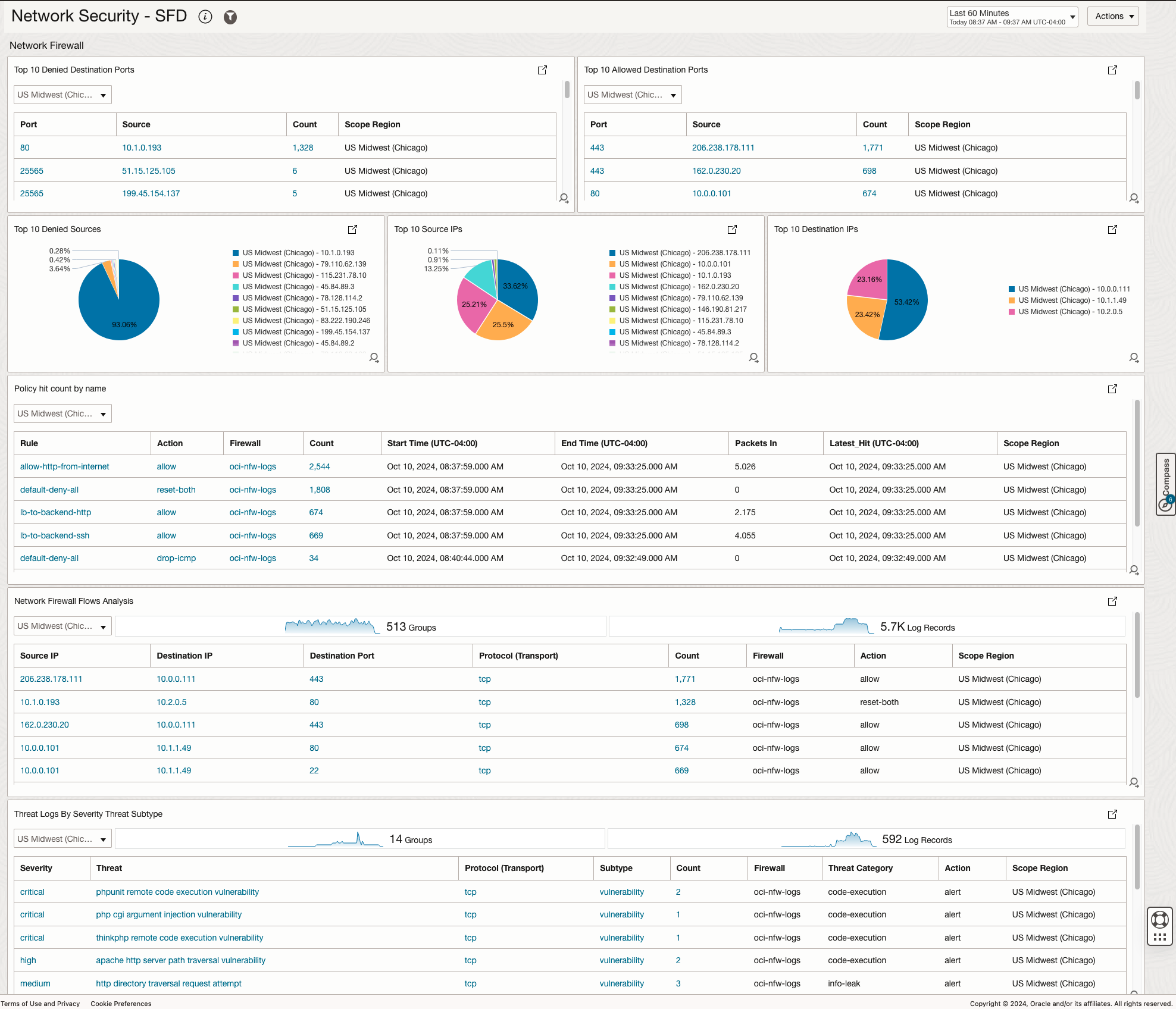The width and height of the screenshot is (1176, 1009).
Task: Open Top 10 Denied Destination Ports in new window
Action: (542, 70)
